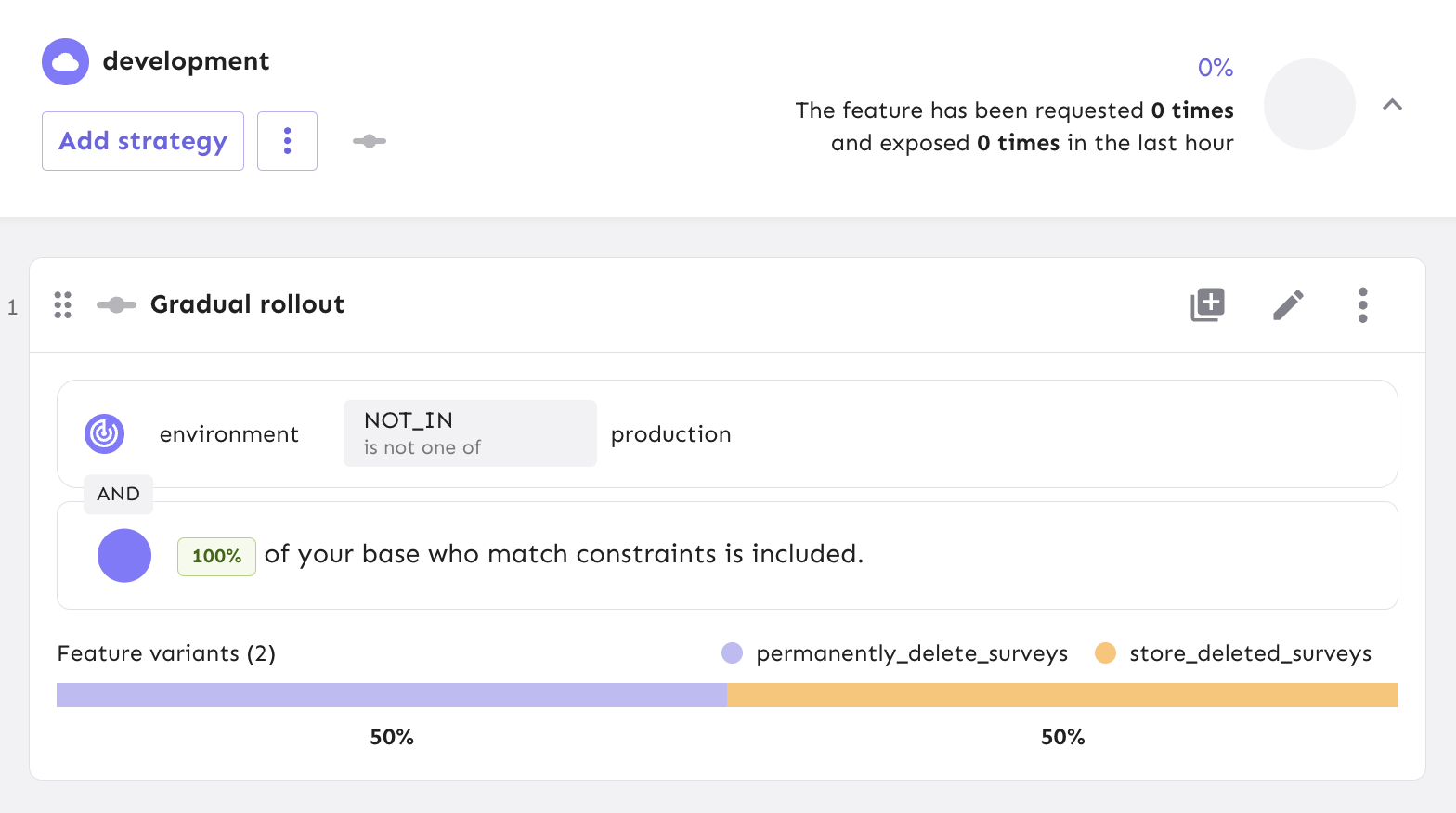Select the rollout percentage pie icon
This screenshot has height=813, width=1456.
(123, 555)
